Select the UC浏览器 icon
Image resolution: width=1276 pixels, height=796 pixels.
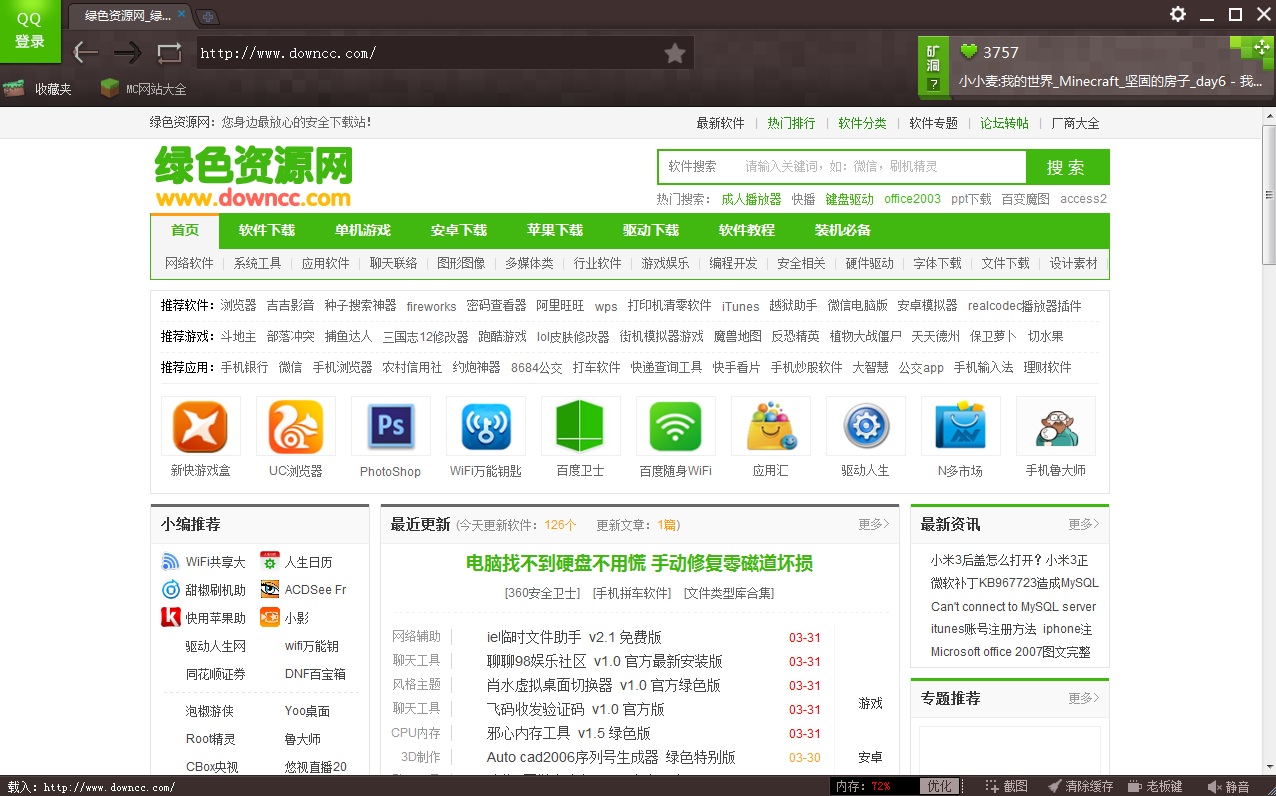[x=295, y=424]
